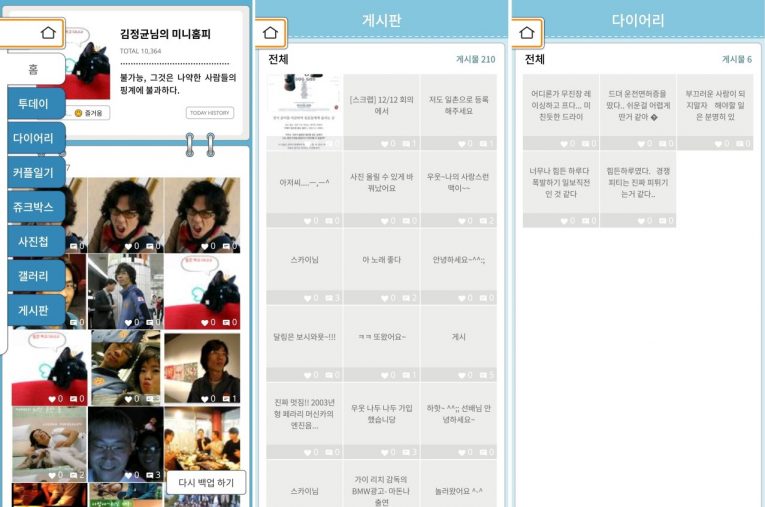Click home icon in 게시판 panel
This screenshot has width=765, height=507.
(270, 33)
